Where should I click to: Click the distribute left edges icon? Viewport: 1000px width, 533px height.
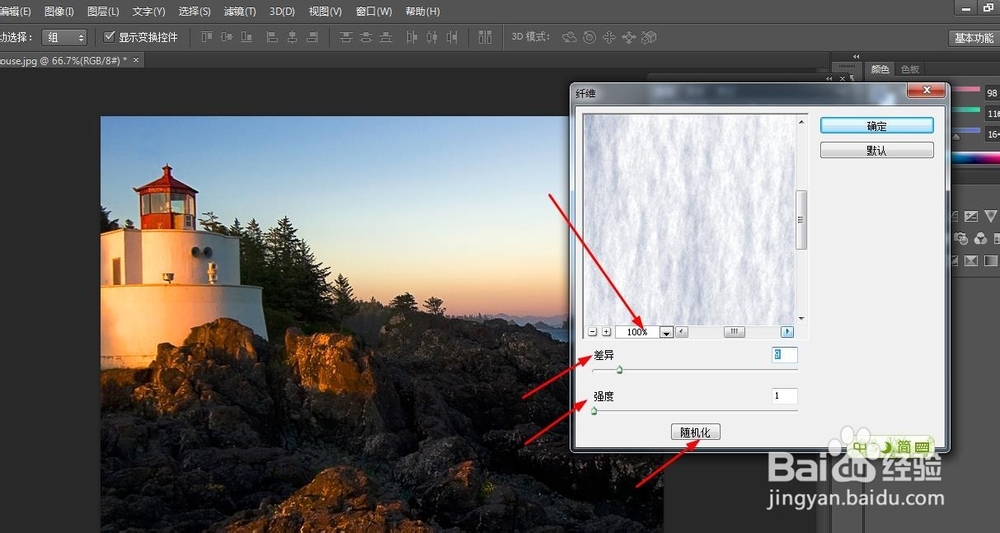click(x=412, y=37)
